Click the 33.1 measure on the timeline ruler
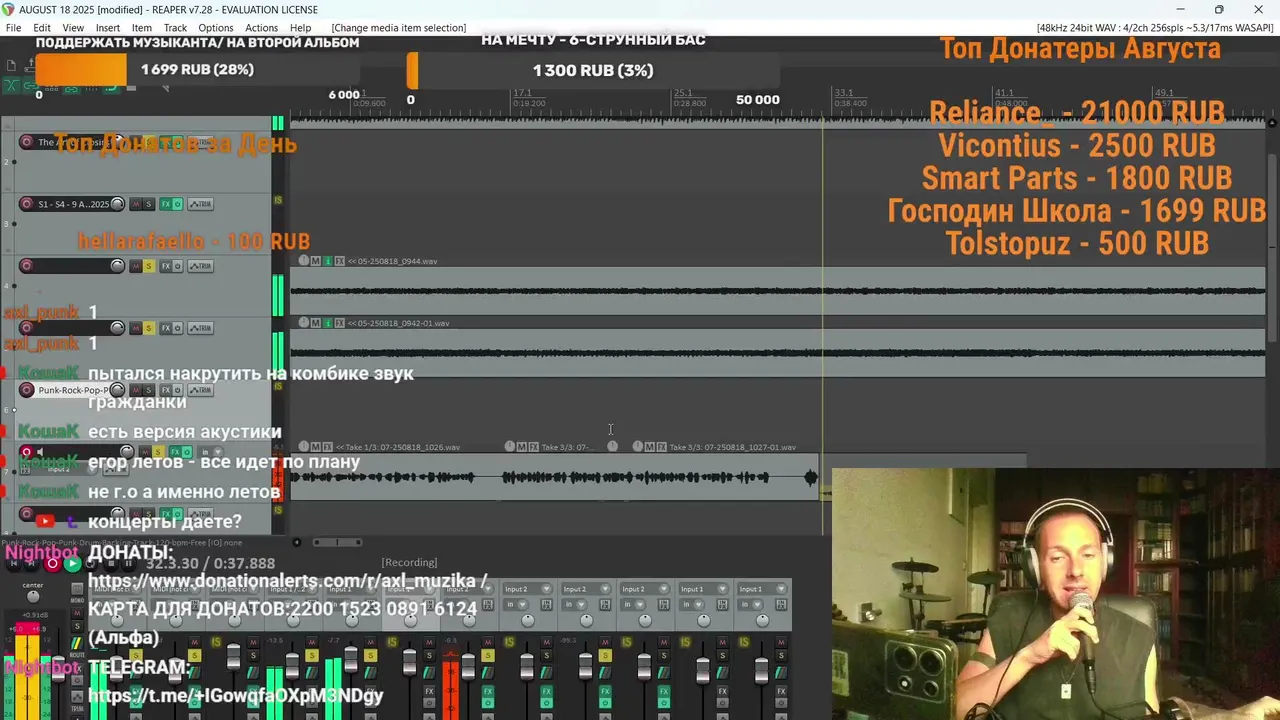1280x720 pixels. (x=843, y=93)
